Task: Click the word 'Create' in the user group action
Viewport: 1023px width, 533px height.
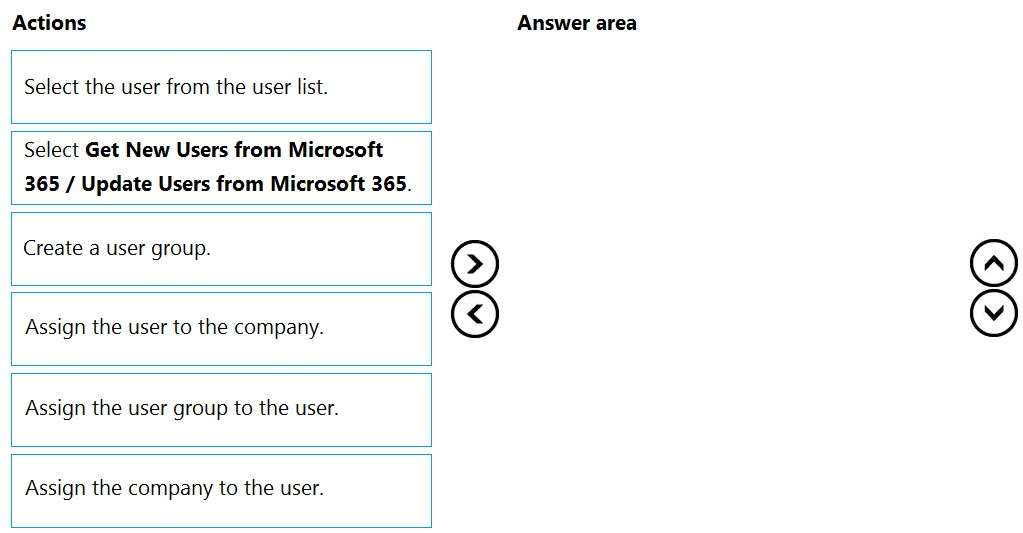Action: pyautogui.click(x=53, y=248)
